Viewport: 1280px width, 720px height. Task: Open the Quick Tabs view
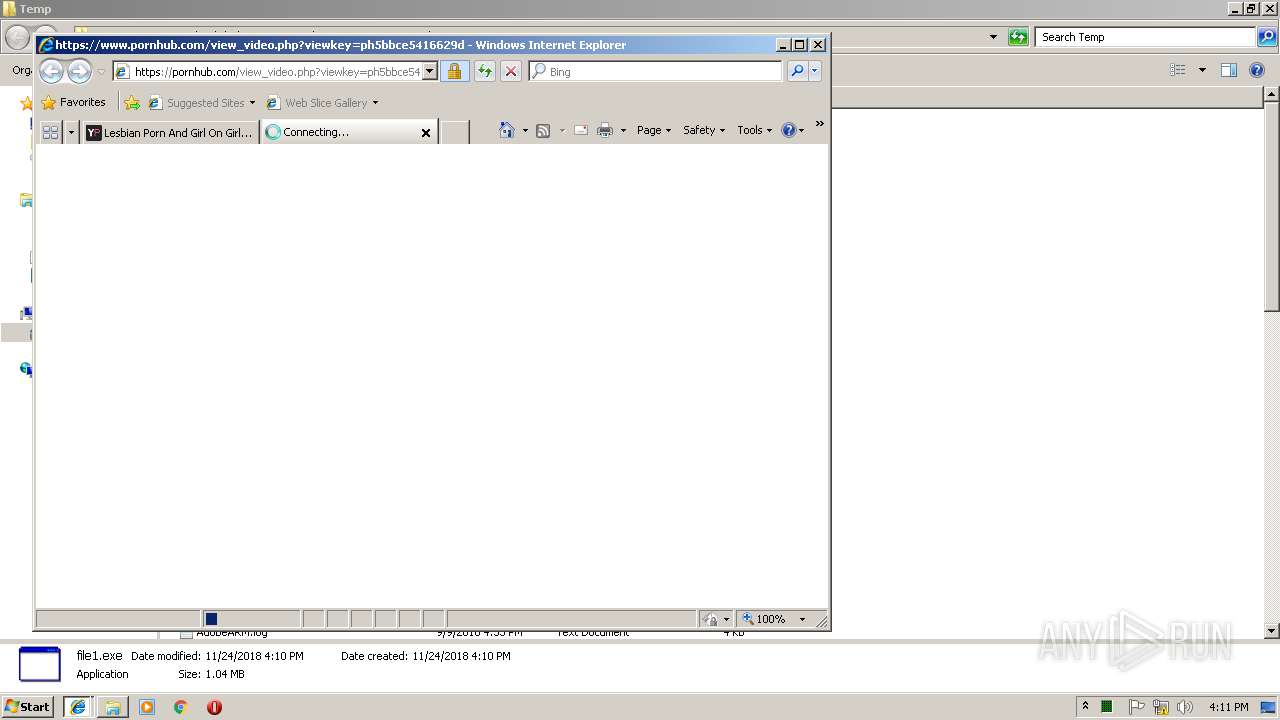click(50, 132)
